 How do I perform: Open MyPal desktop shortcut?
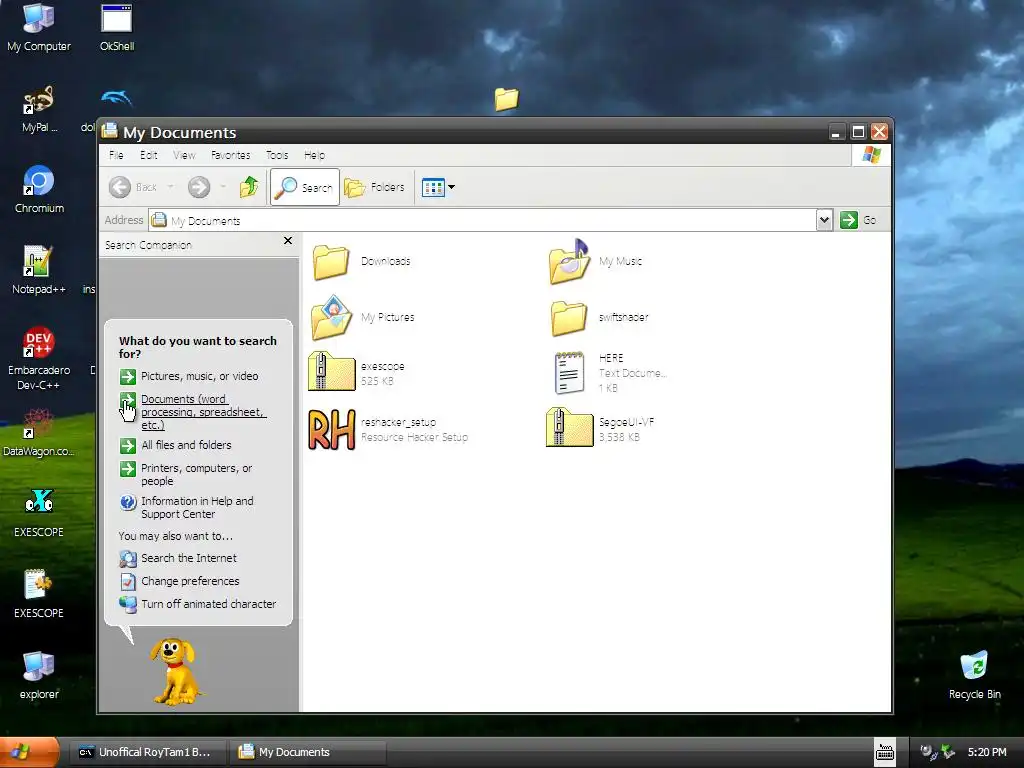coord(39,109)
